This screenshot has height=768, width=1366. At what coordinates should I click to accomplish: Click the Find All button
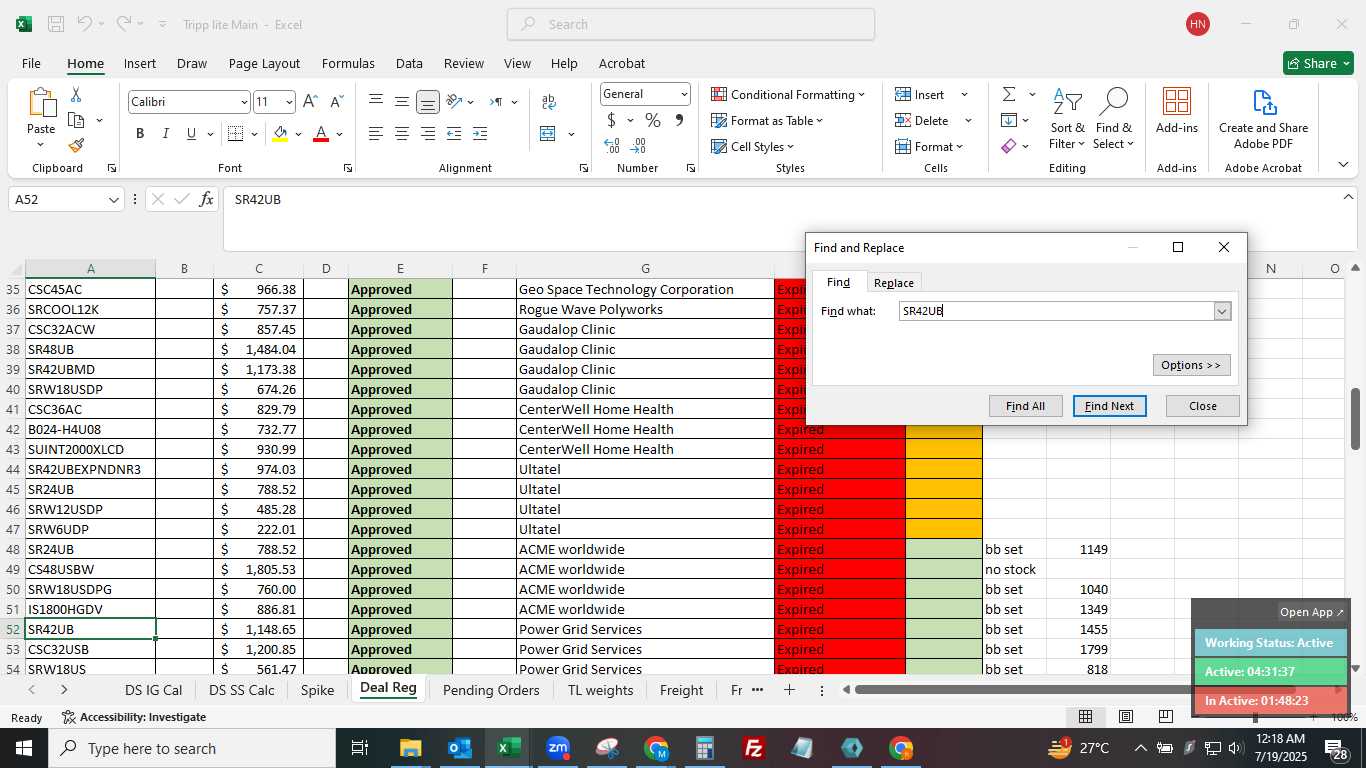[1025, 406]
